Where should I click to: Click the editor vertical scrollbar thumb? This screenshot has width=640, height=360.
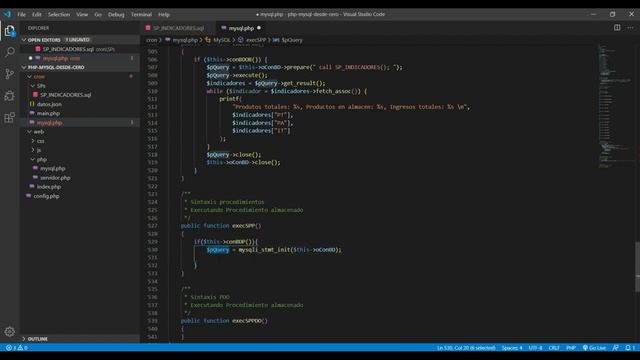pos(637,267)
